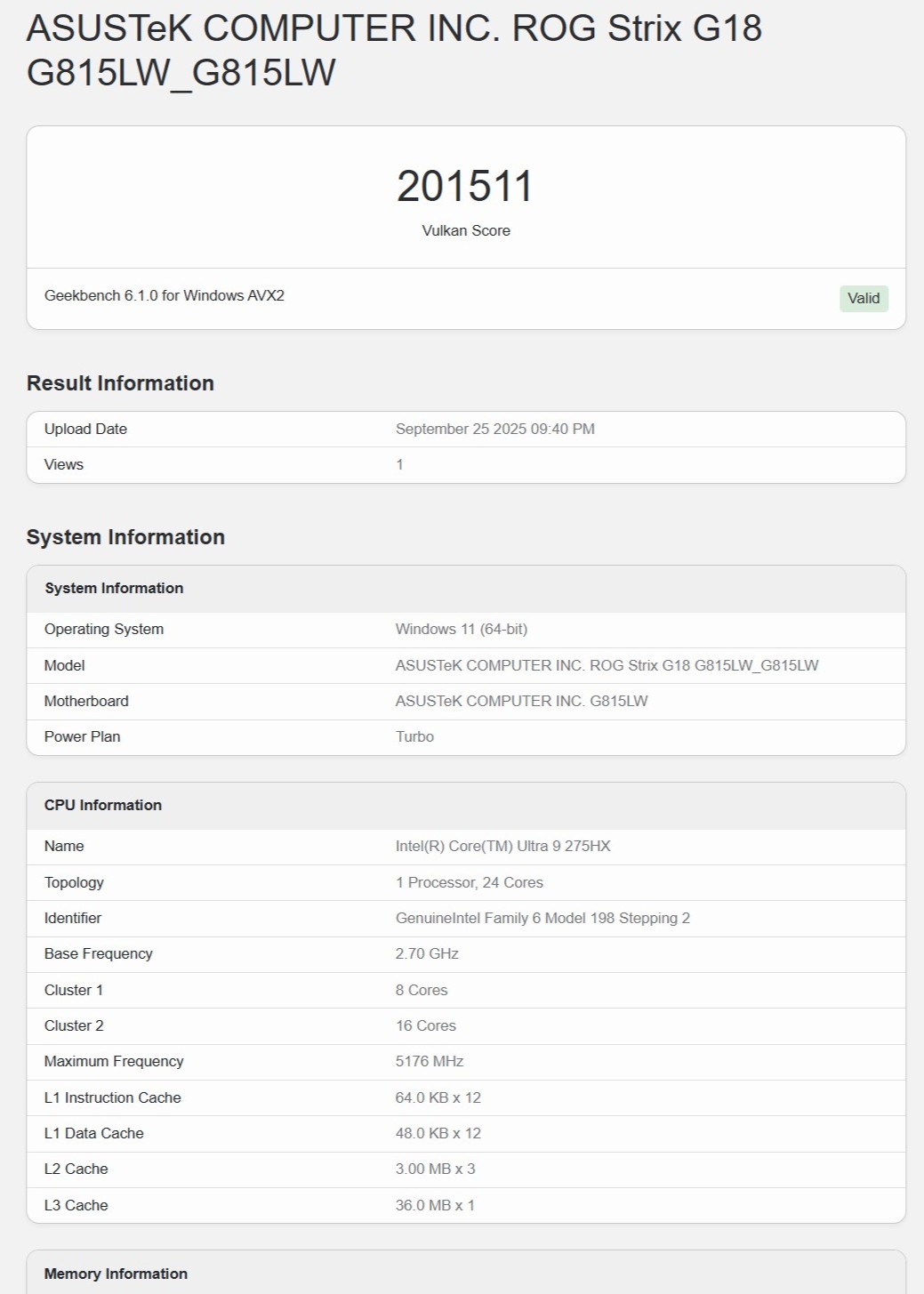924x1294 pixels.
Task: Click the Base Frequency 2.70 GHz value
Action: [427, 953]
